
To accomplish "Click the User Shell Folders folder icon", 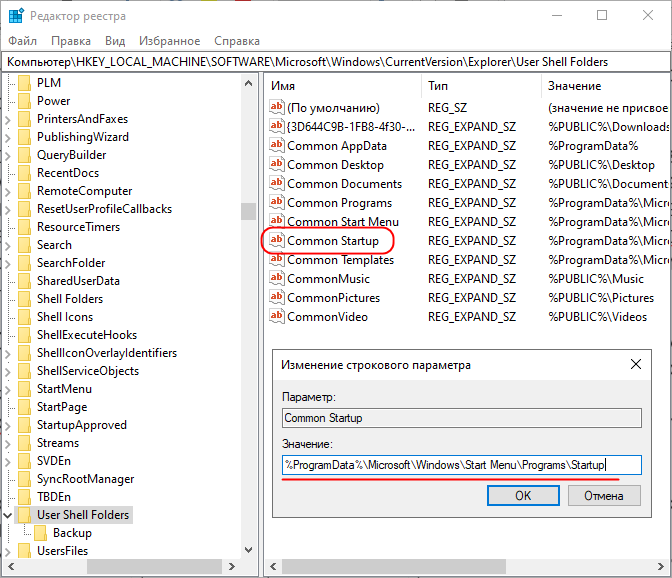I will coord(24,515).
